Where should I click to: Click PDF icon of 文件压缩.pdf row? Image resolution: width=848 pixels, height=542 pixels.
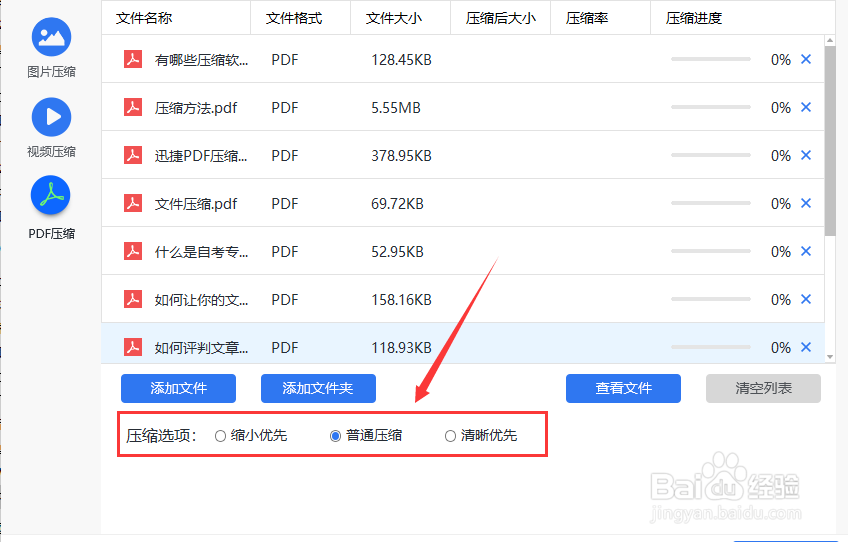(x=133, y=203)
